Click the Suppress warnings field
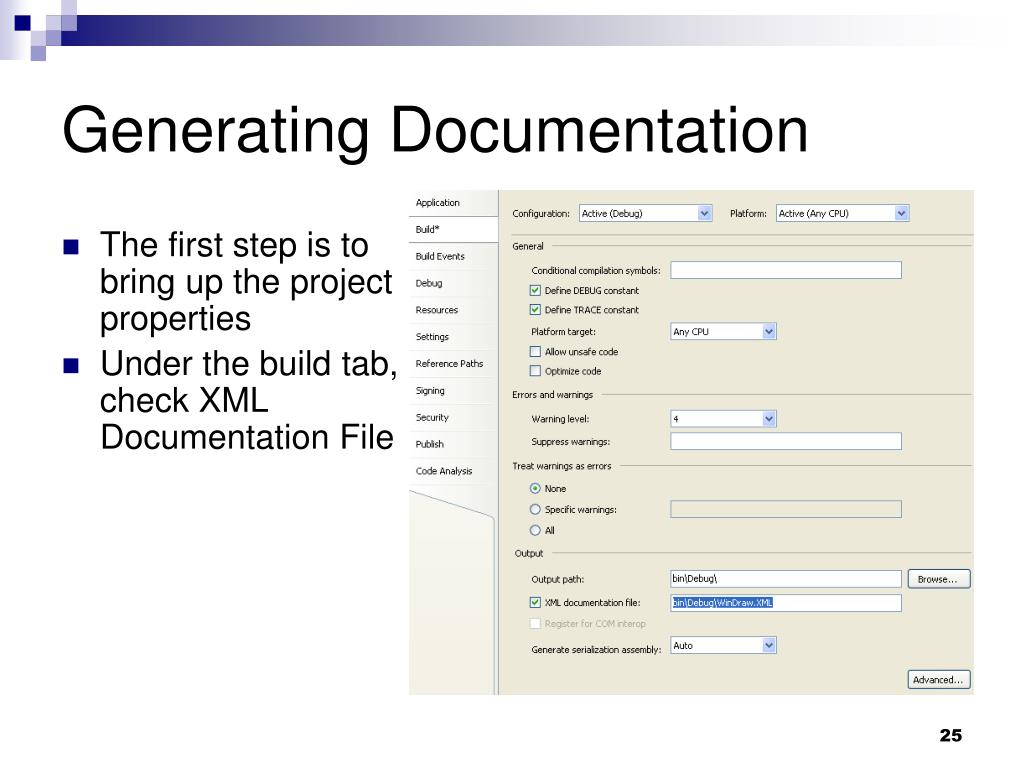 tap(786, 441)
